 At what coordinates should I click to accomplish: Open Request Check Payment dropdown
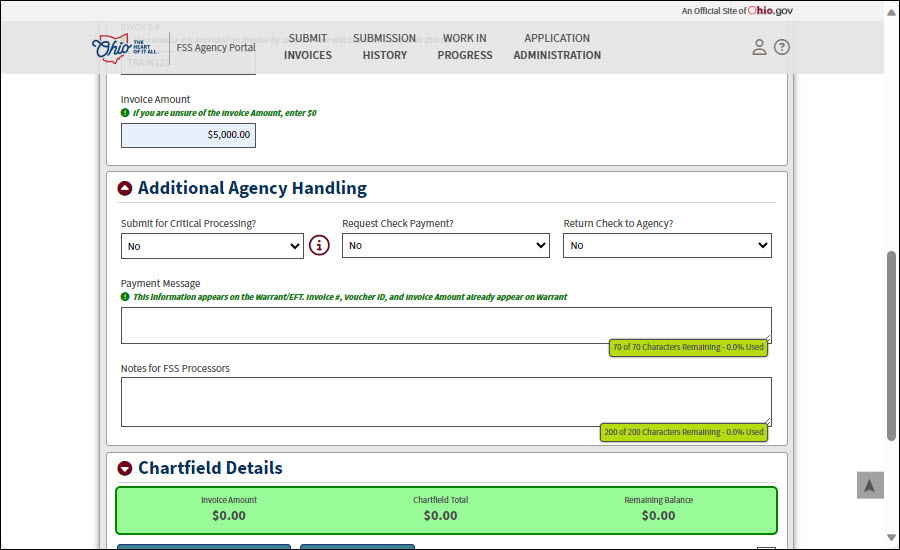446,246
